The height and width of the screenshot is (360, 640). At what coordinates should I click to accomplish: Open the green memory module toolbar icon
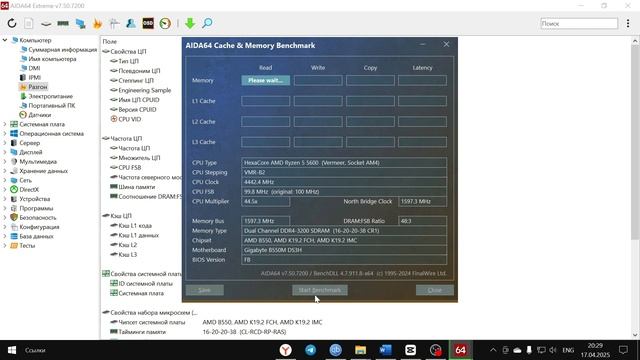pos(63,23)
